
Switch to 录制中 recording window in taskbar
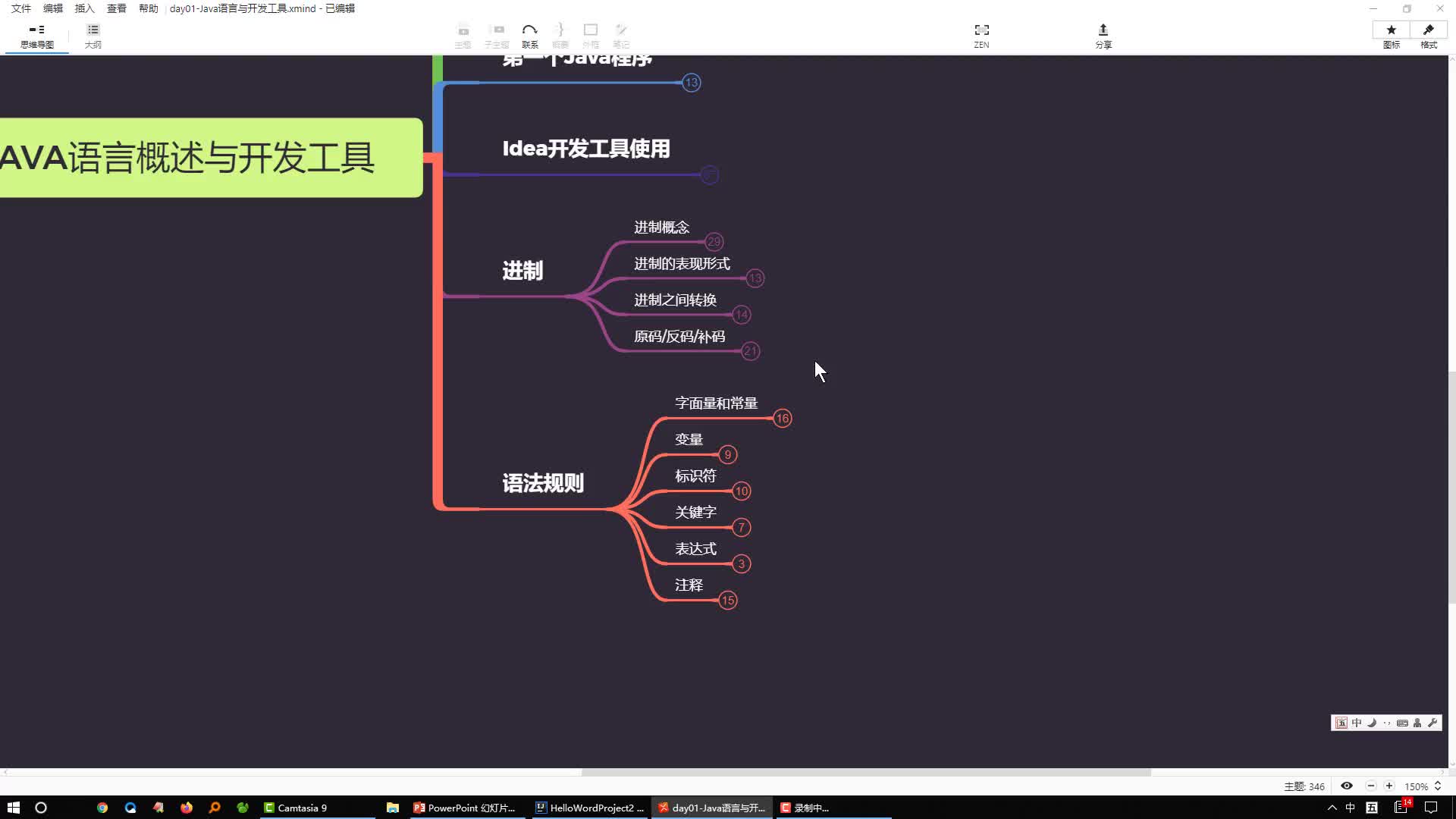[x=833, y=808]
